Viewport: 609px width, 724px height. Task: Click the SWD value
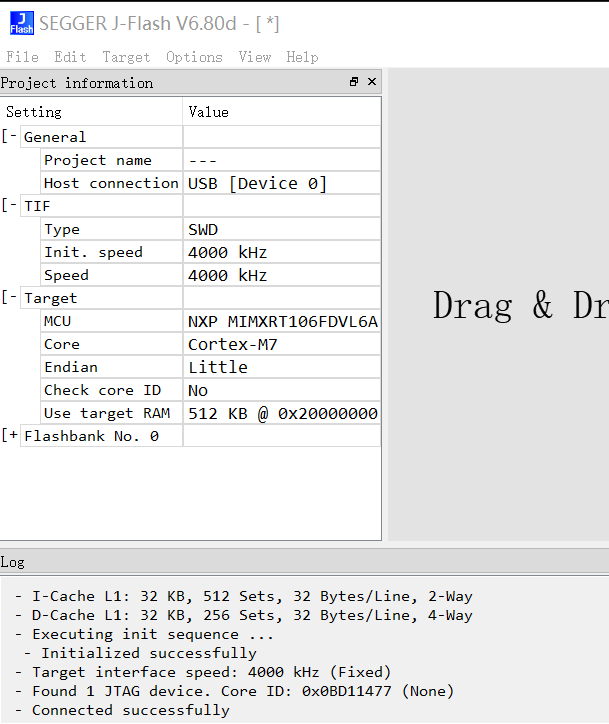282,229
